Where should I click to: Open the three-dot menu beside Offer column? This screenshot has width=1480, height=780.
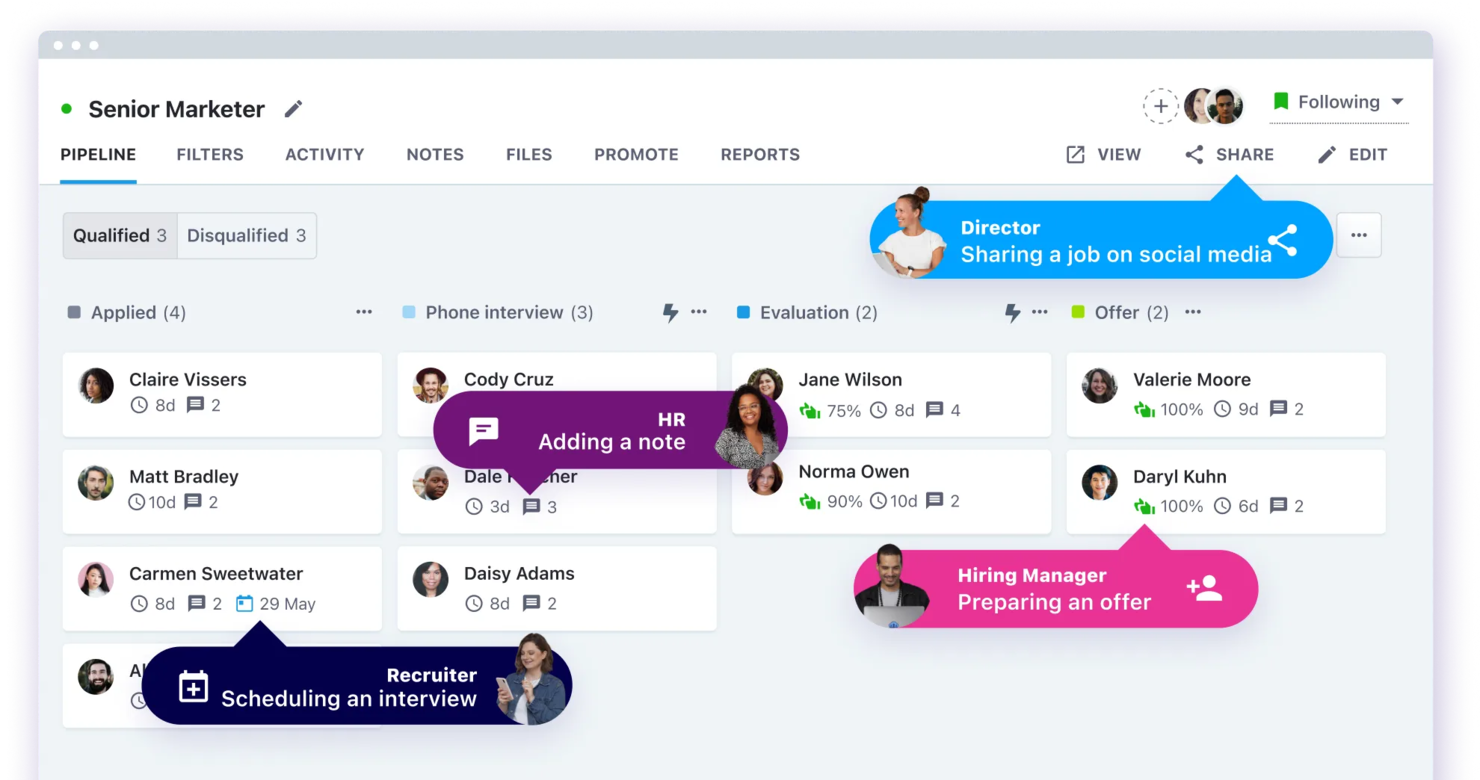(1192, 312)
